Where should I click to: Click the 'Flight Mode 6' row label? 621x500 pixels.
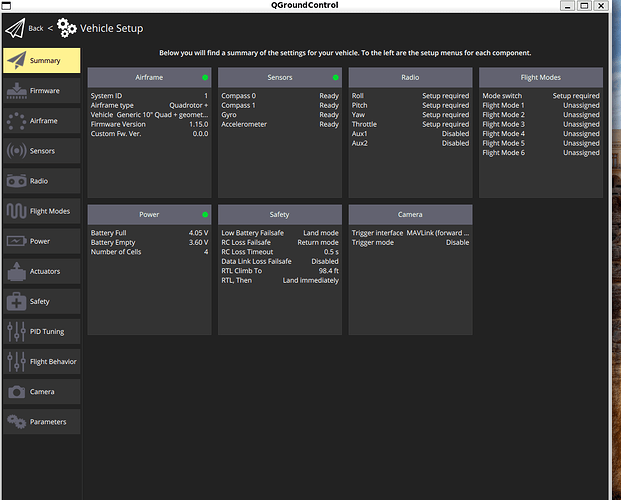pos(503,153)
